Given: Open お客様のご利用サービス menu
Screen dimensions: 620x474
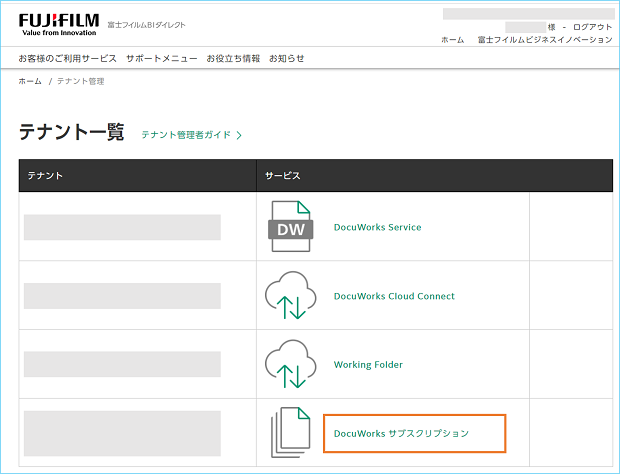Looking at the screenshot, I should coord(68,59).
